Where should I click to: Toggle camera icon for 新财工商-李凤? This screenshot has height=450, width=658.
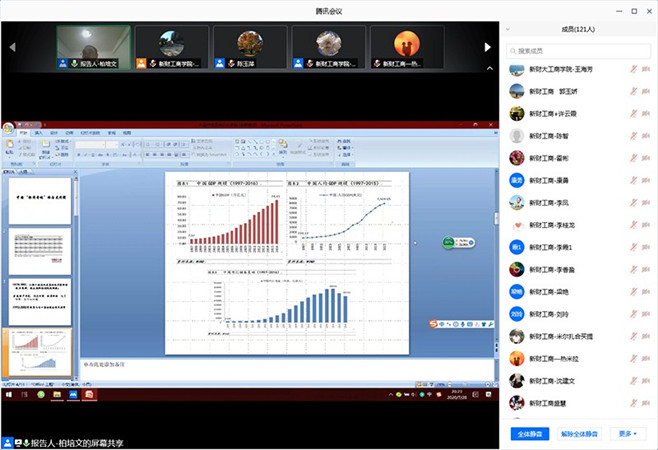pos(646,202)
